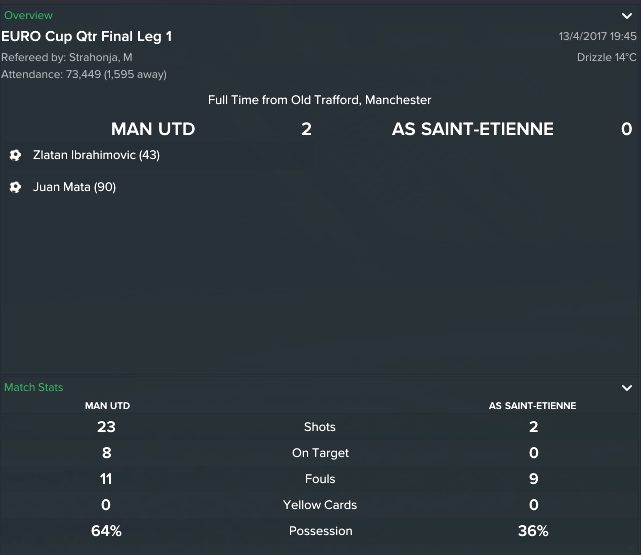The image size is (641, 555).
Task: Open the Overview section header
Action: [x=28, y=16]
